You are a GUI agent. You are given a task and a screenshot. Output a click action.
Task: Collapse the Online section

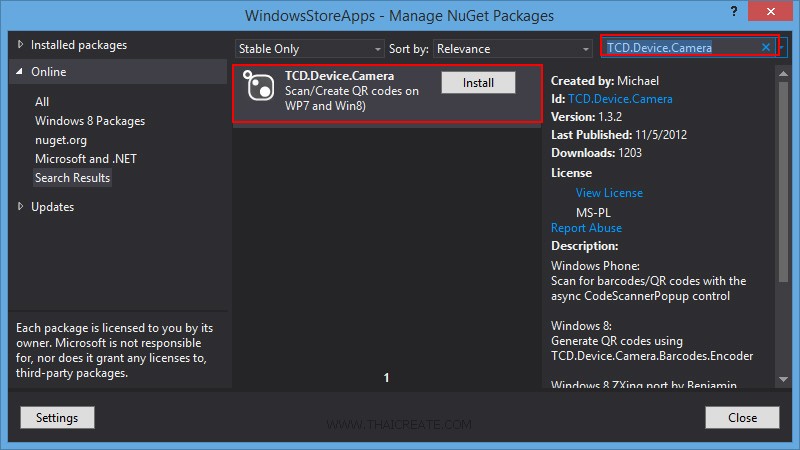19,71
